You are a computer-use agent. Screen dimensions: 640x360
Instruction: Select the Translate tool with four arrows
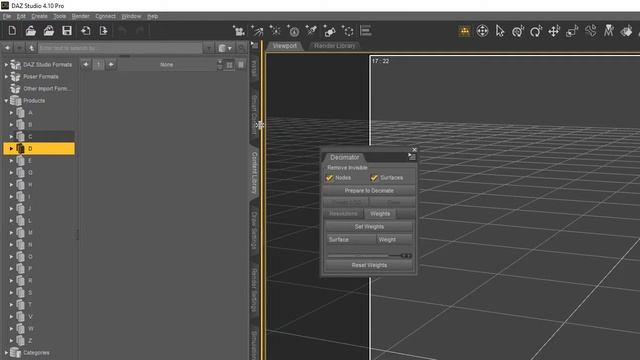click(554, 31)
